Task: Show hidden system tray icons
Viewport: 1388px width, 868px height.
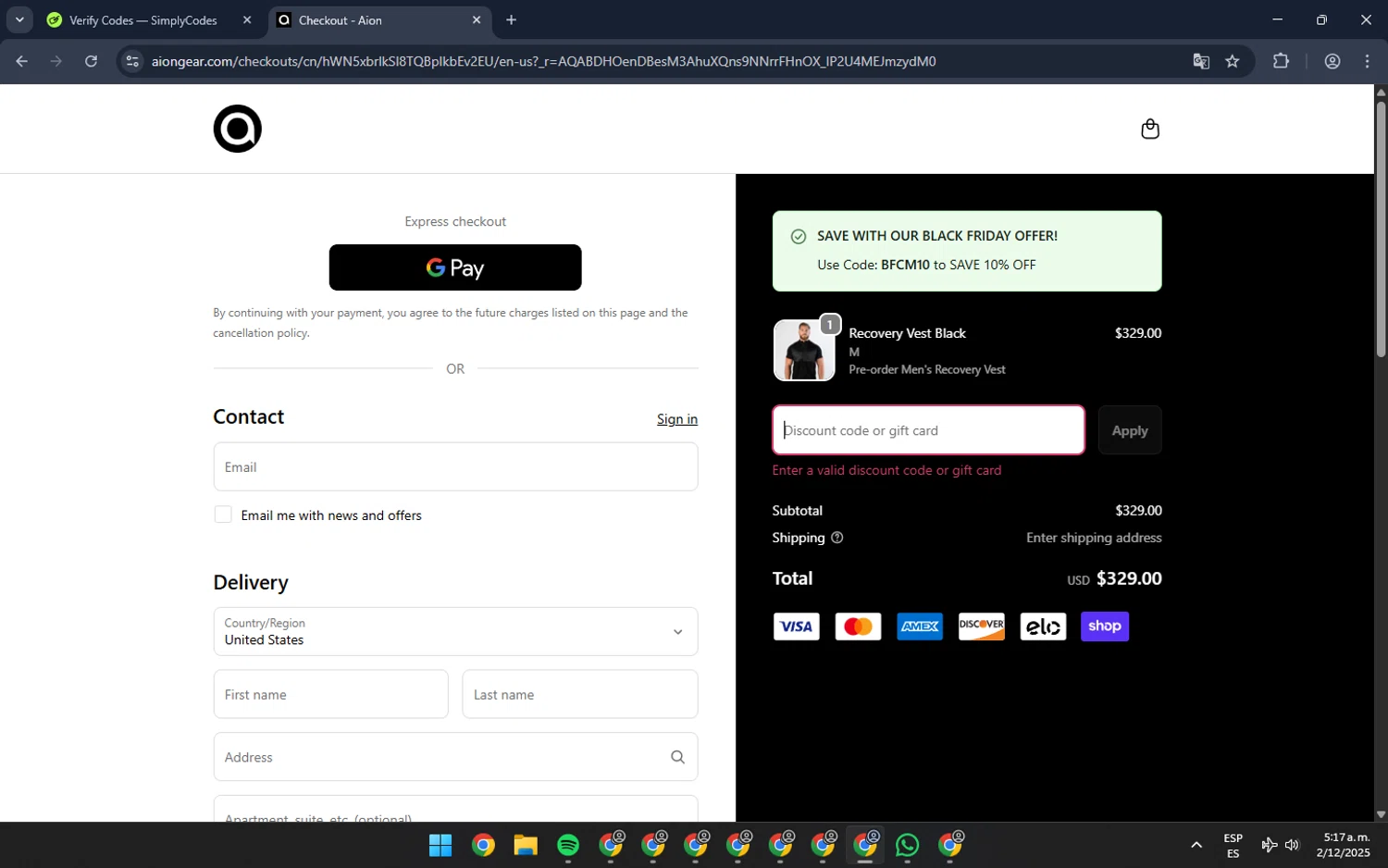Action: (x=1196, y=845)
